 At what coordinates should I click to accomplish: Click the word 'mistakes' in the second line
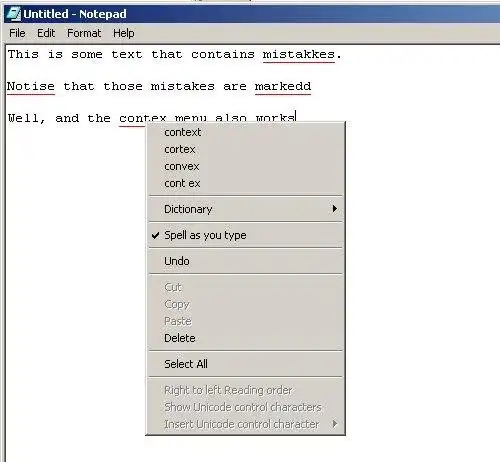(x=183, y=86)
